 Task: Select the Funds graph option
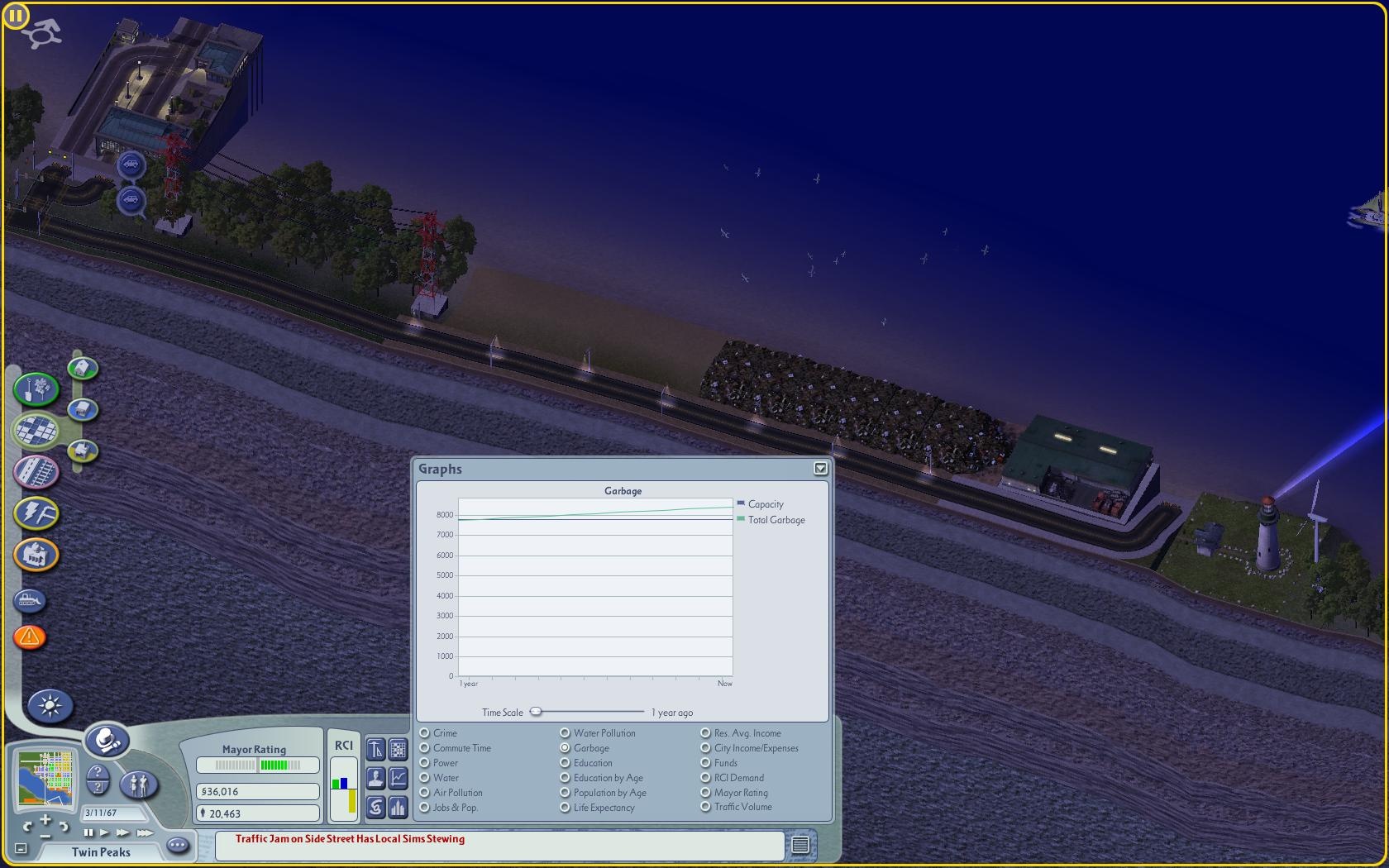pos(705,763)
